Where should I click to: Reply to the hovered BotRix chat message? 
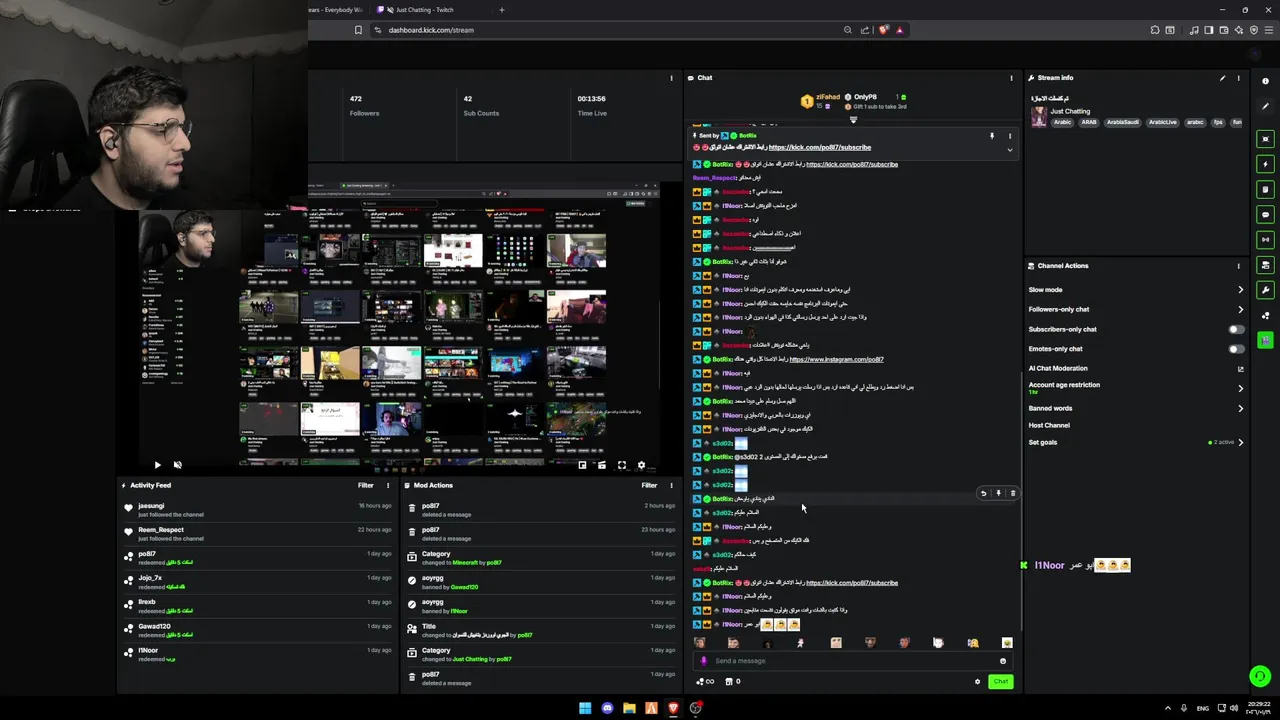click(x=983, y=493)
